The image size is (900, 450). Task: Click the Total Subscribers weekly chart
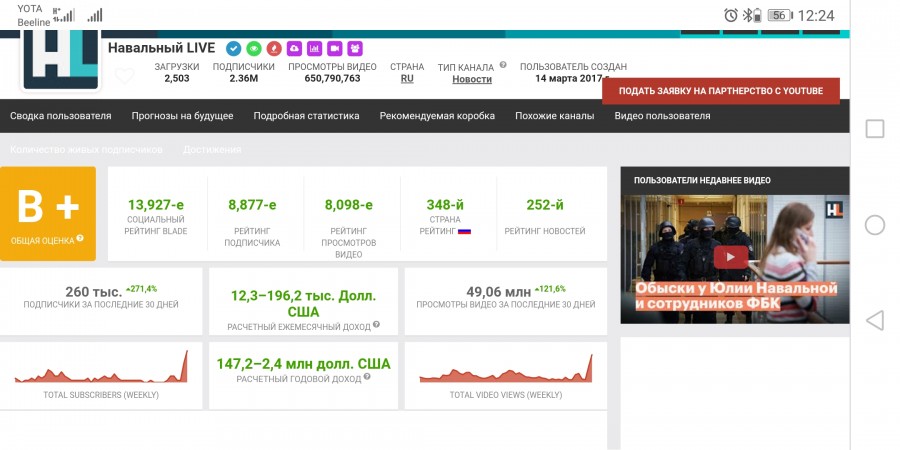click(101, 370)
